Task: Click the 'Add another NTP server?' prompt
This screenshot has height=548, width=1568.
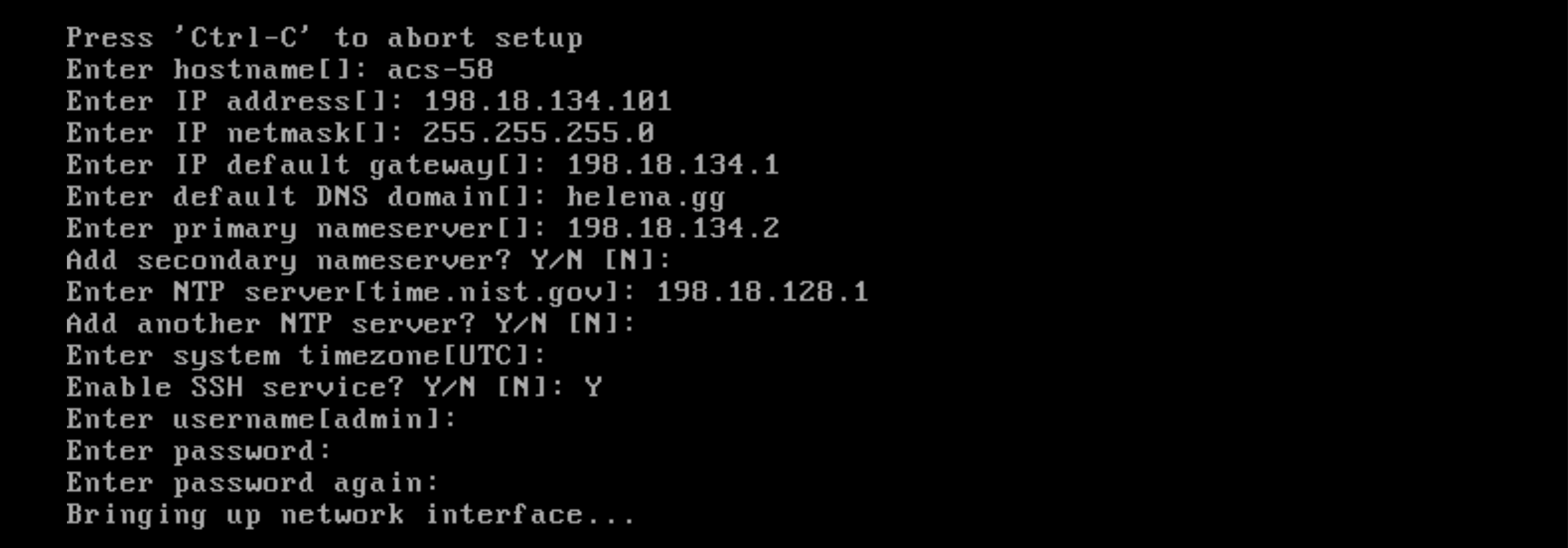Action: [x=351, y=323]
